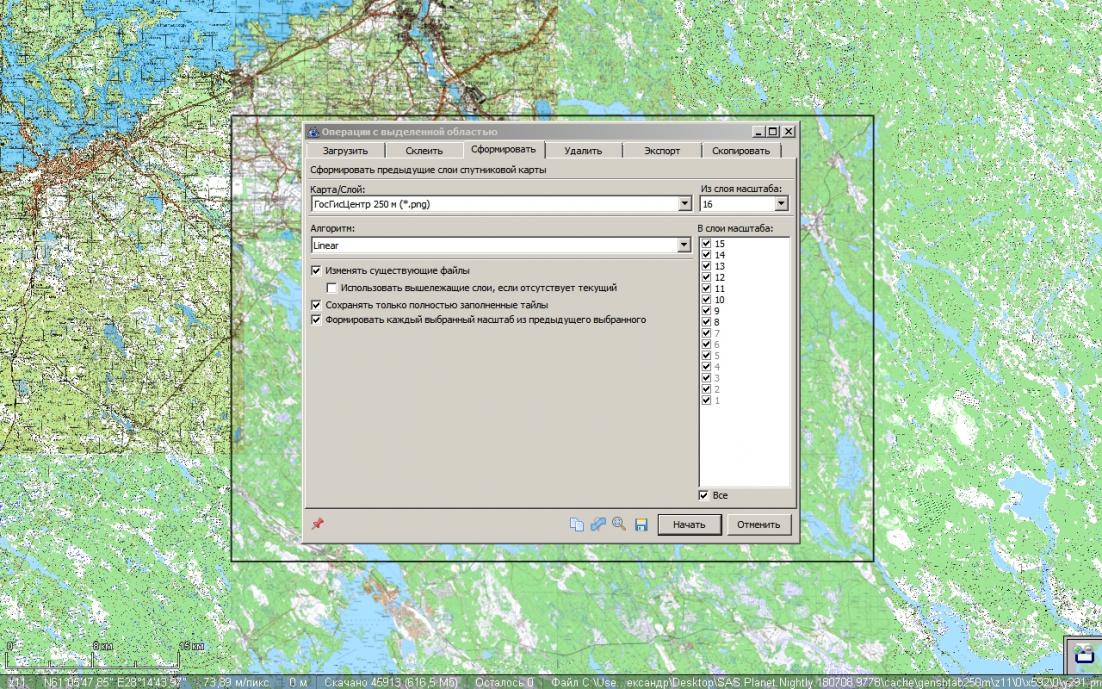Click the blue chain link icon
The image size is (1102, 689).
[x=598, y=524]
